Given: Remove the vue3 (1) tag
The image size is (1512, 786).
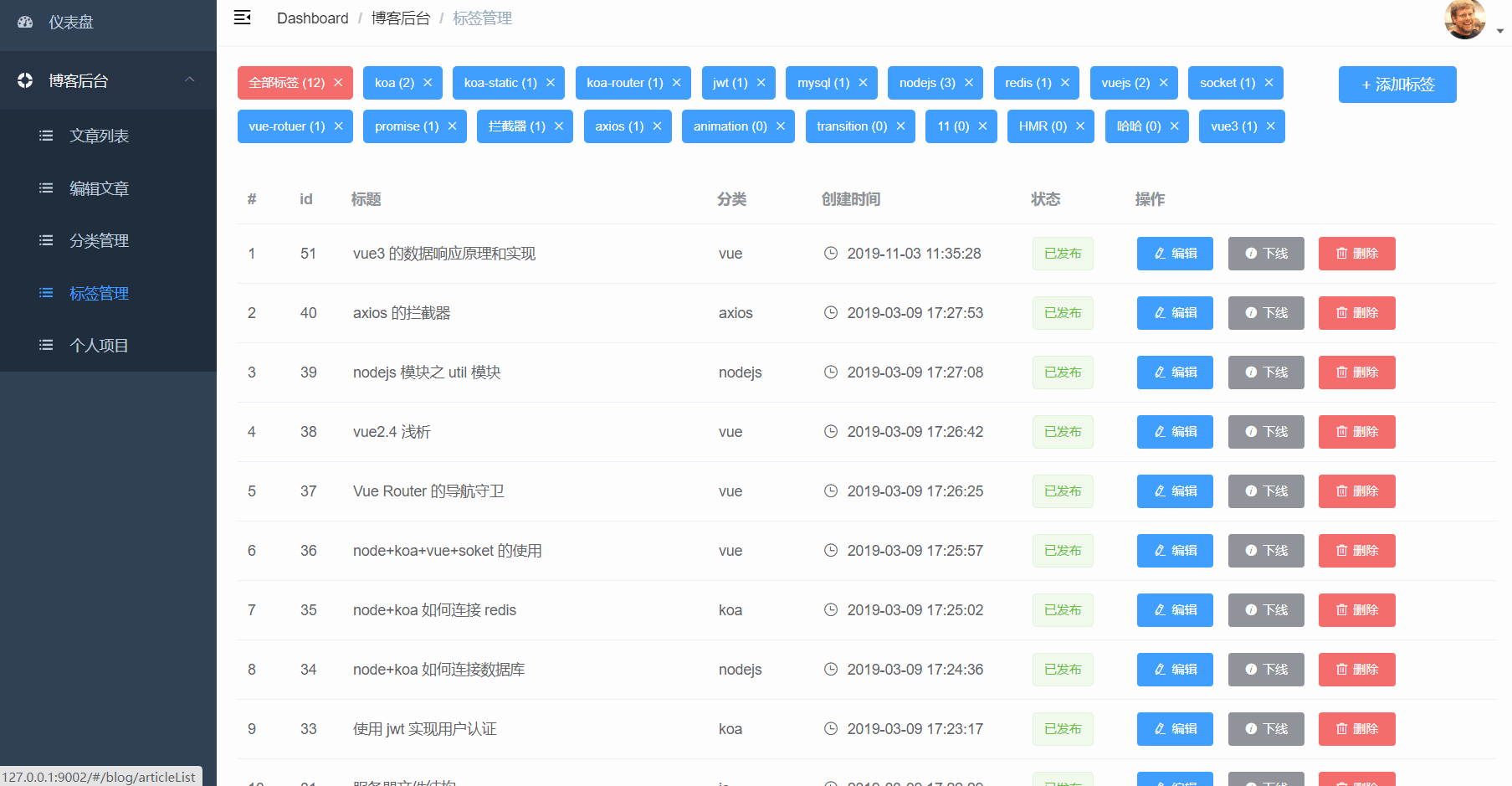Looking at the screenshot, I should click(x=1271, y=126).
